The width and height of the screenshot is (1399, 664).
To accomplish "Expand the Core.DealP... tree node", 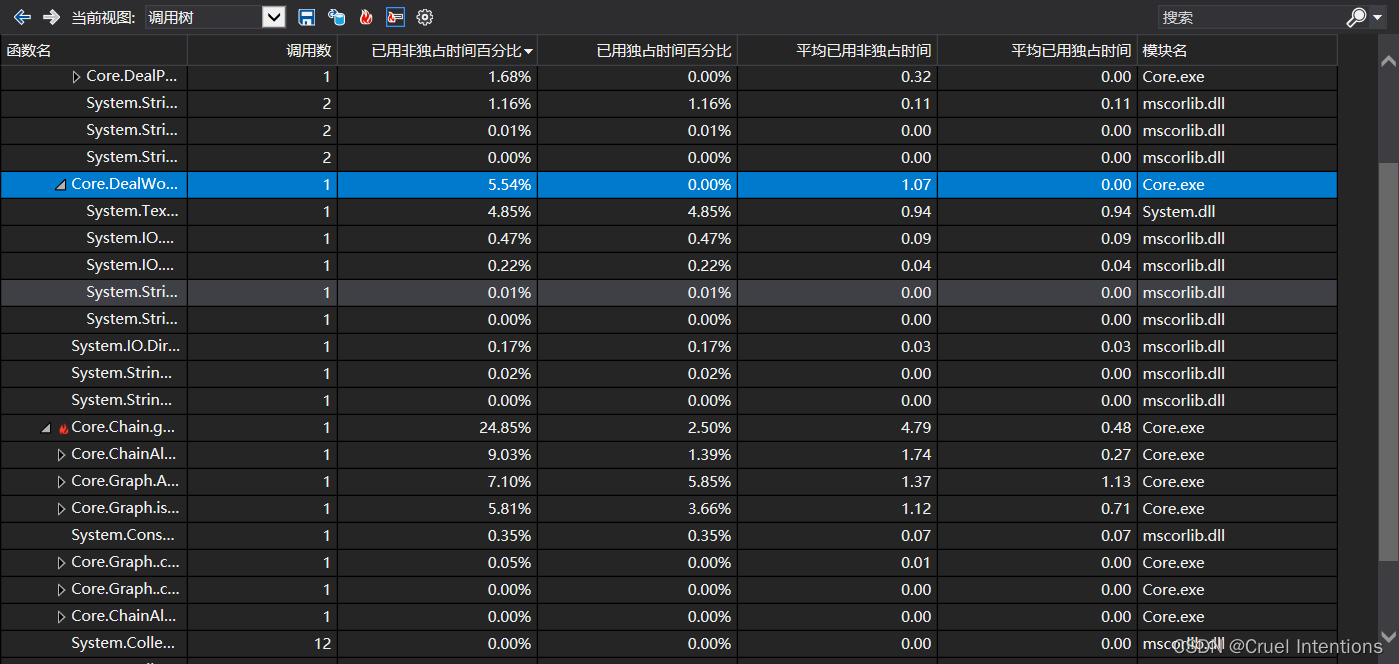I will click(77, 77).
